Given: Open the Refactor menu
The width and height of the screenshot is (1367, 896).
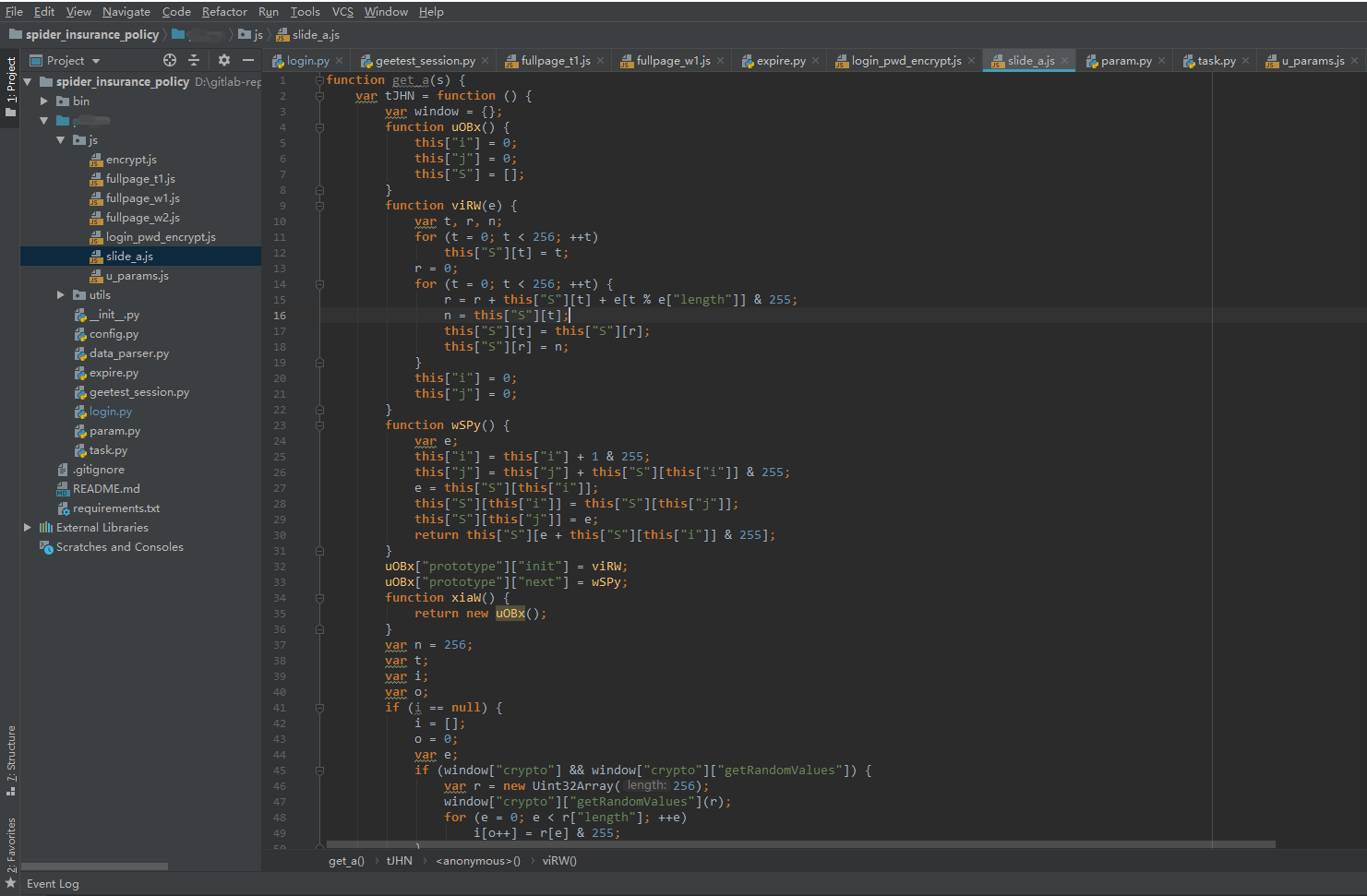Looking at the screenshot, I should pyautogui.click(x=224, y=12).
